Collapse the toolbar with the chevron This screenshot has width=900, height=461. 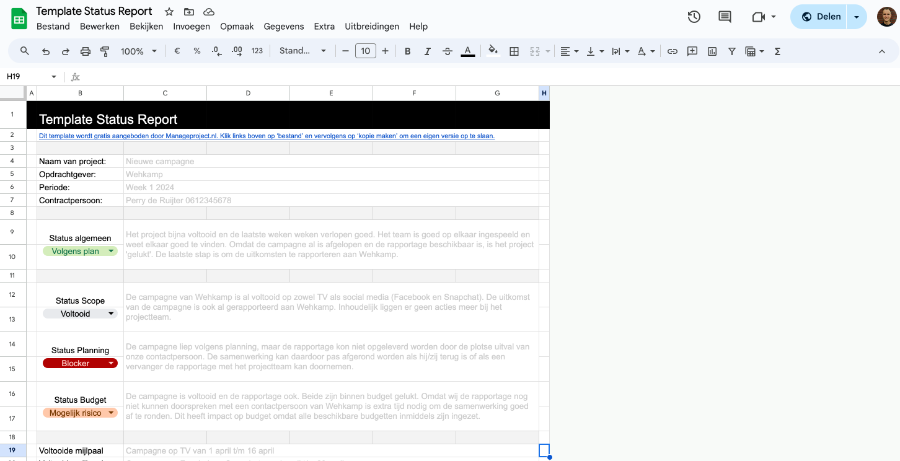click(882, 51)
